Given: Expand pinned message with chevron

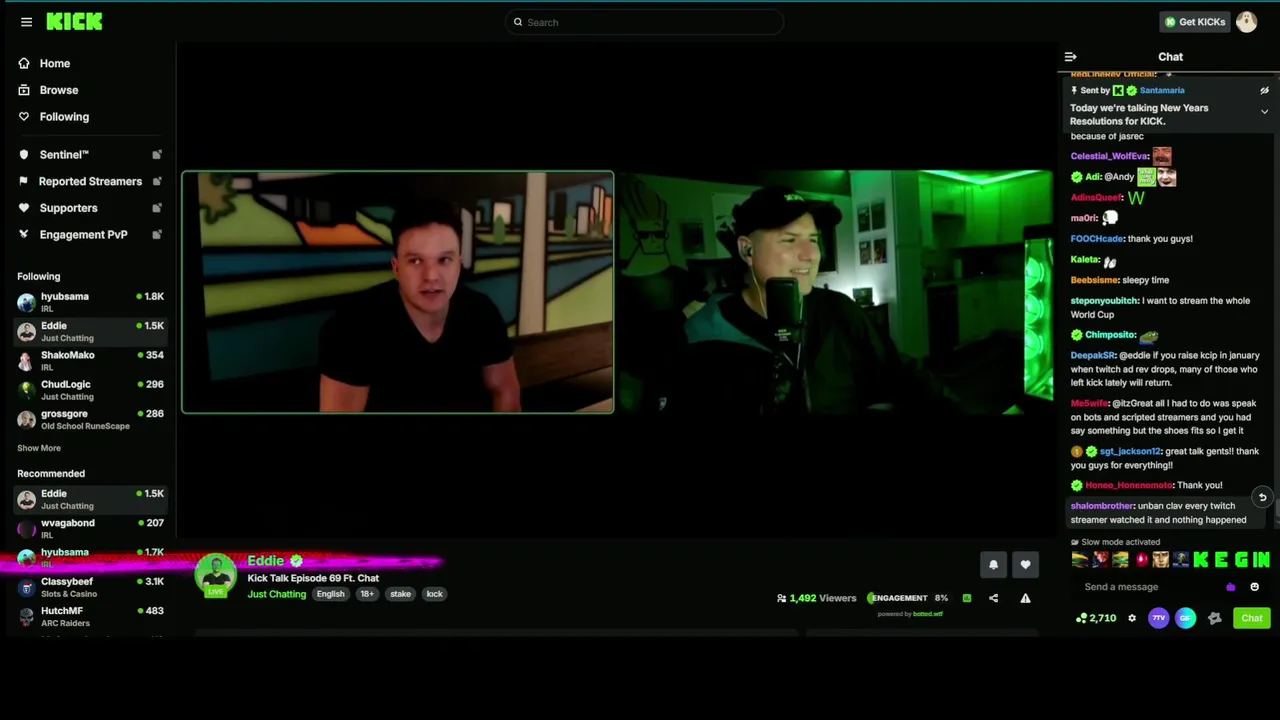Looking at the screenshot, I should click(x=1264, y=112).
